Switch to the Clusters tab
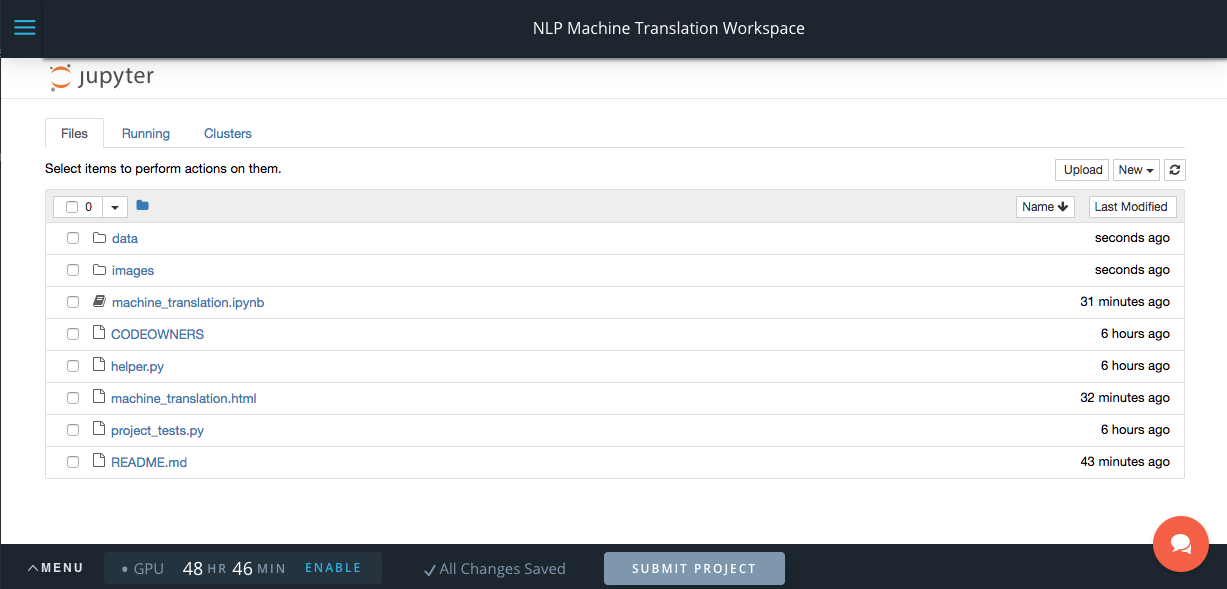The image size is (1227, 589). [227, 133]
